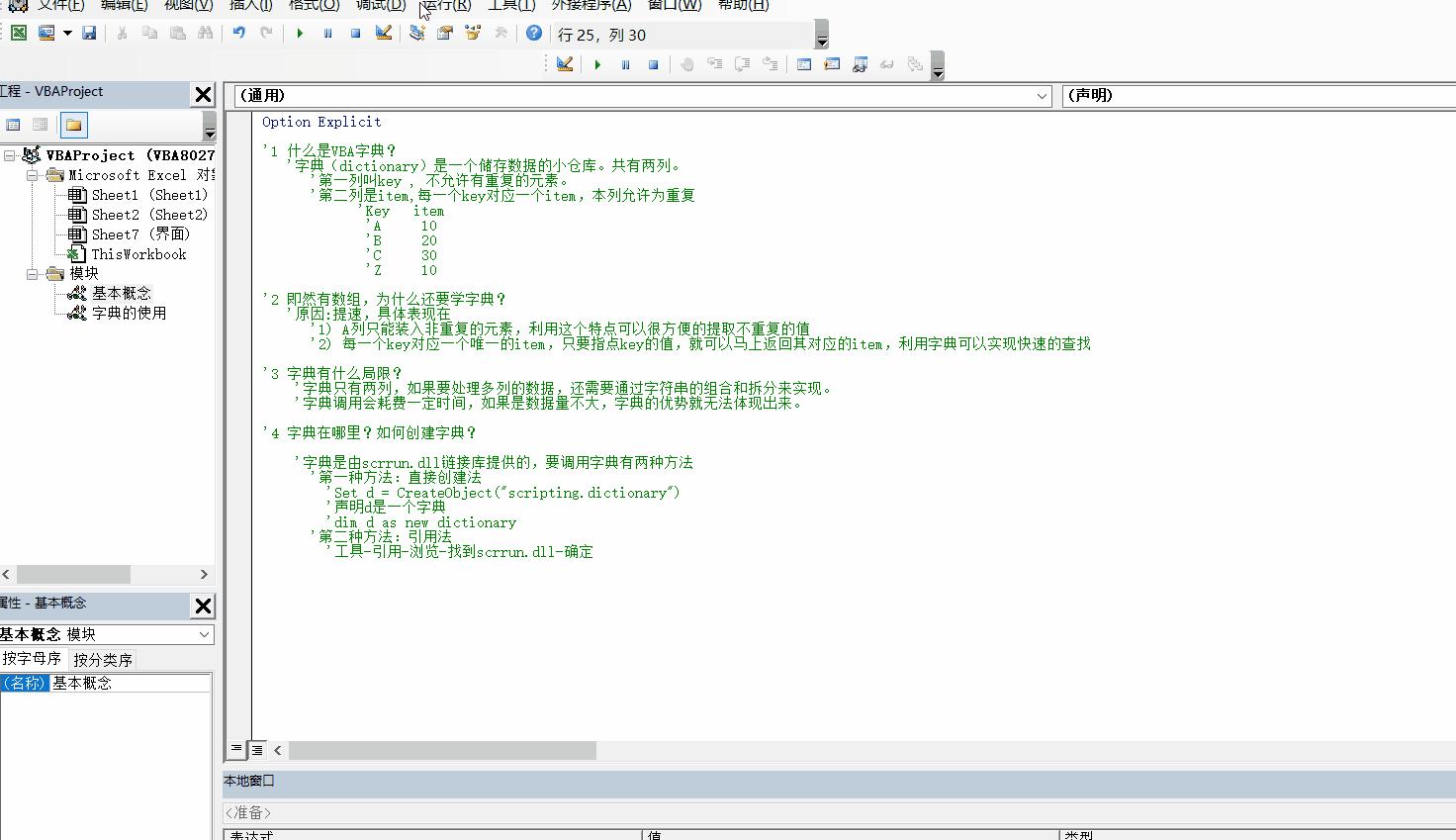Switch to Procedure View button
Screen dimensions: 1456x840
236,750
